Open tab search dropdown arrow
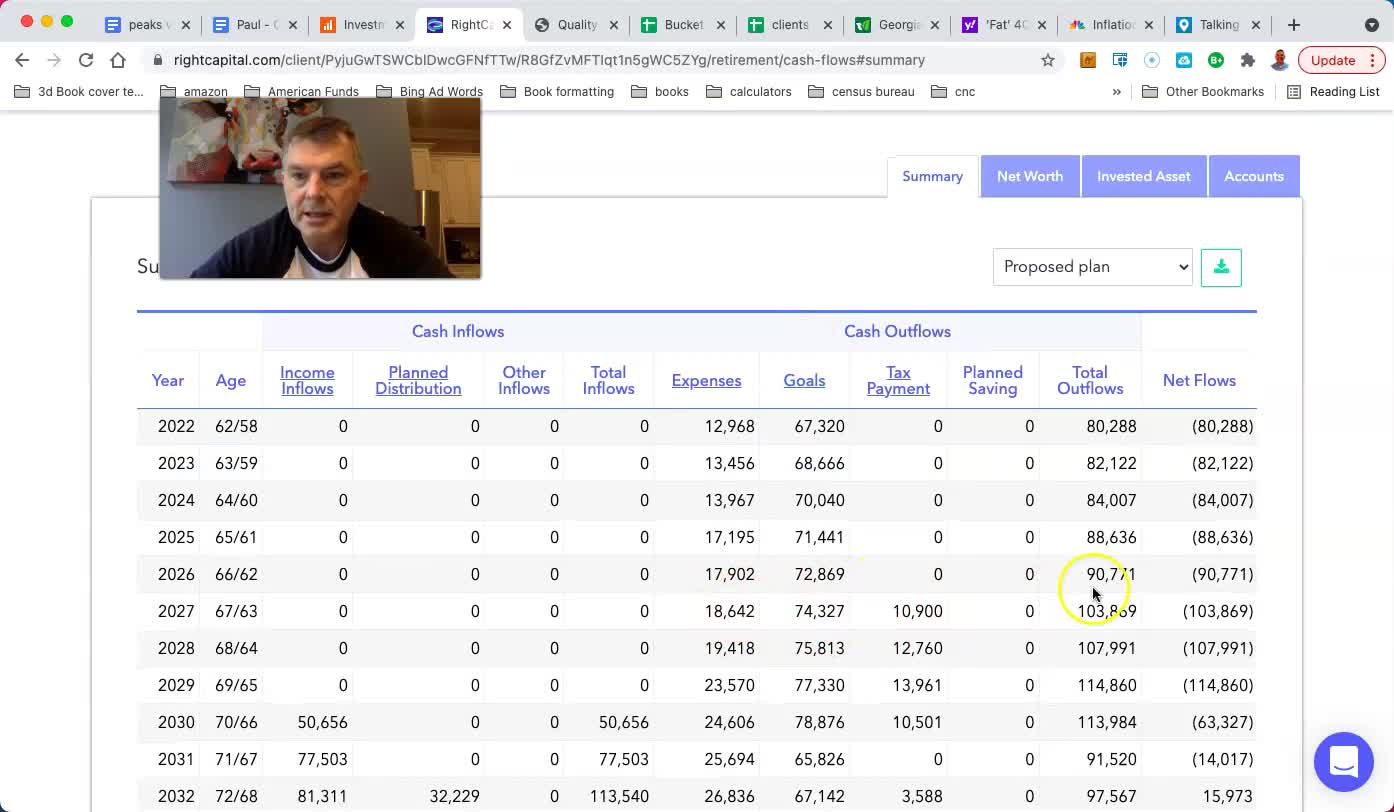1394x812 pixels. [x=1371, y=24]
